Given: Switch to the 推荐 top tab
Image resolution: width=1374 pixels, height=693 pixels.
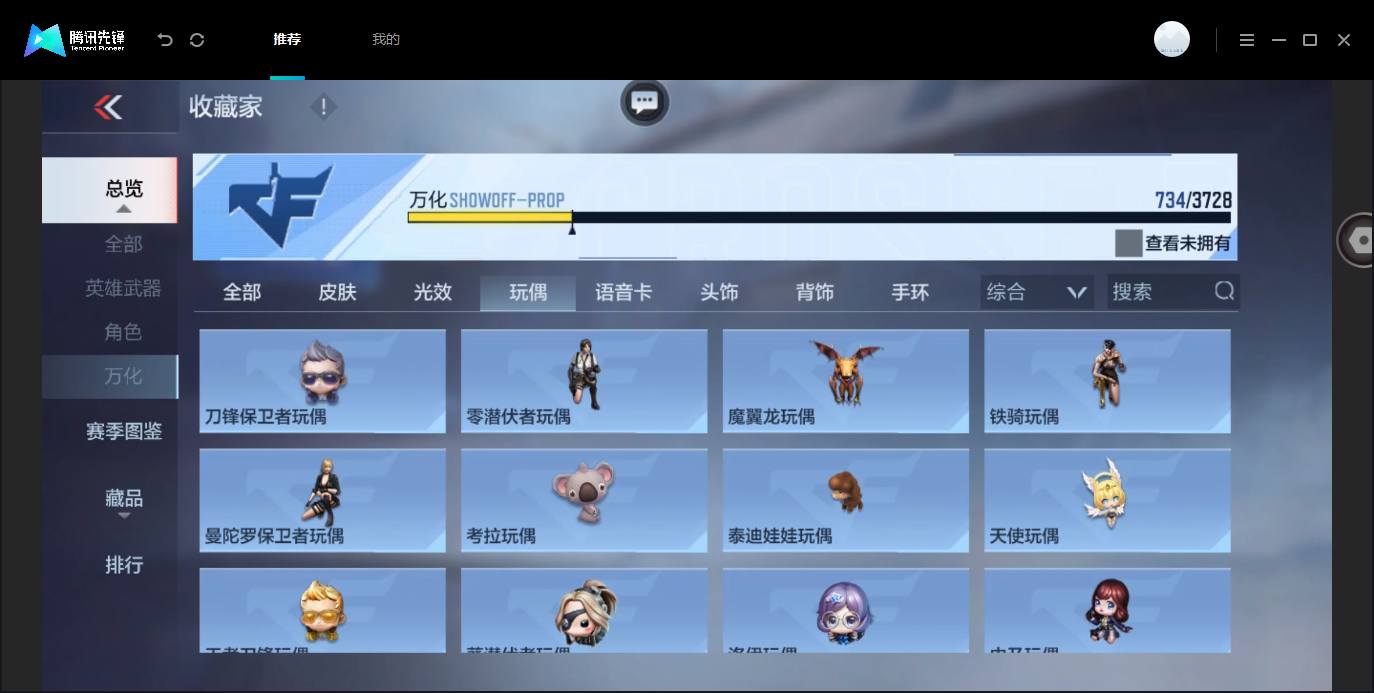Looking at the screenshot, I should [x=287, y=40].
